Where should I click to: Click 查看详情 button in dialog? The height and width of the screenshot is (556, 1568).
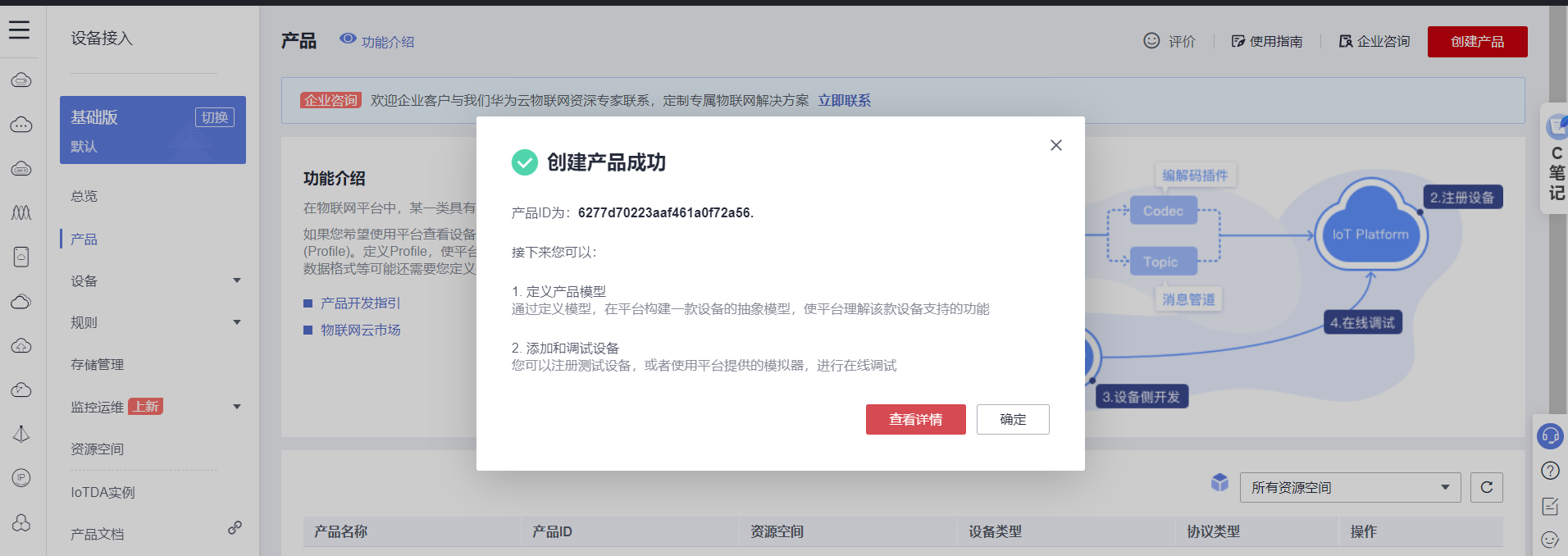(x=915, y=419)
